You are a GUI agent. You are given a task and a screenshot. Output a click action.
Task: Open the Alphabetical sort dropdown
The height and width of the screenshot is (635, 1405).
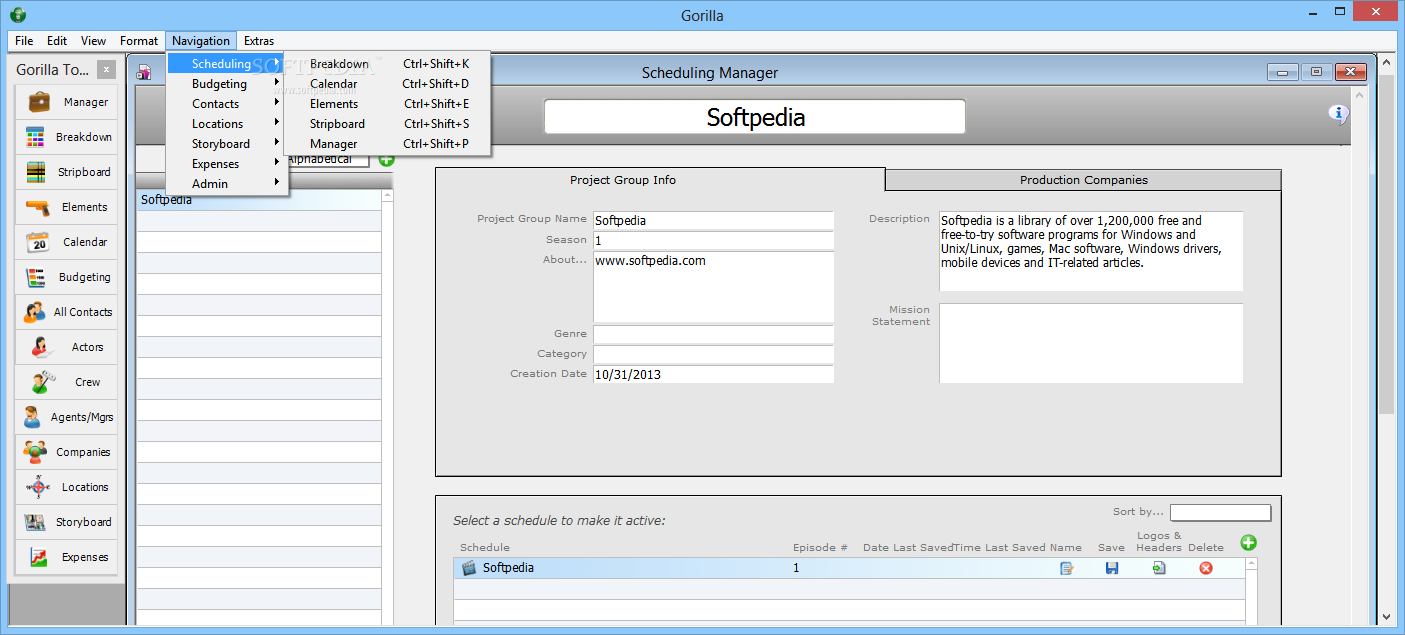pos(328,159)
